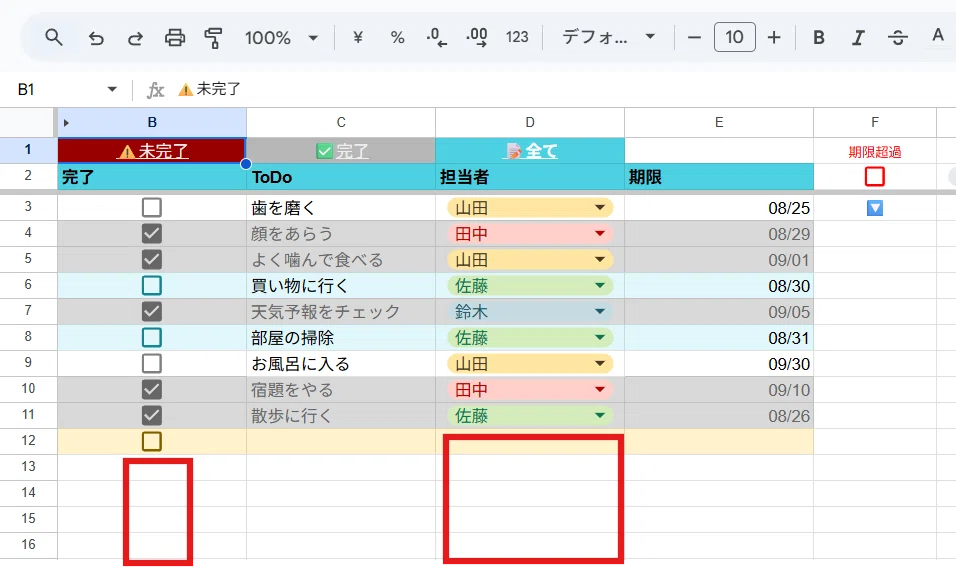Follow the 完了 link in C1
This screenshot has height=567, width=956.
pos(342,151)
